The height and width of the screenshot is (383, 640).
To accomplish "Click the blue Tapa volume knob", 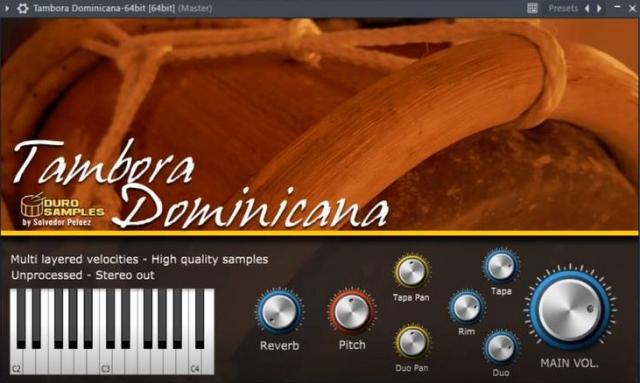I will [501, 266].
